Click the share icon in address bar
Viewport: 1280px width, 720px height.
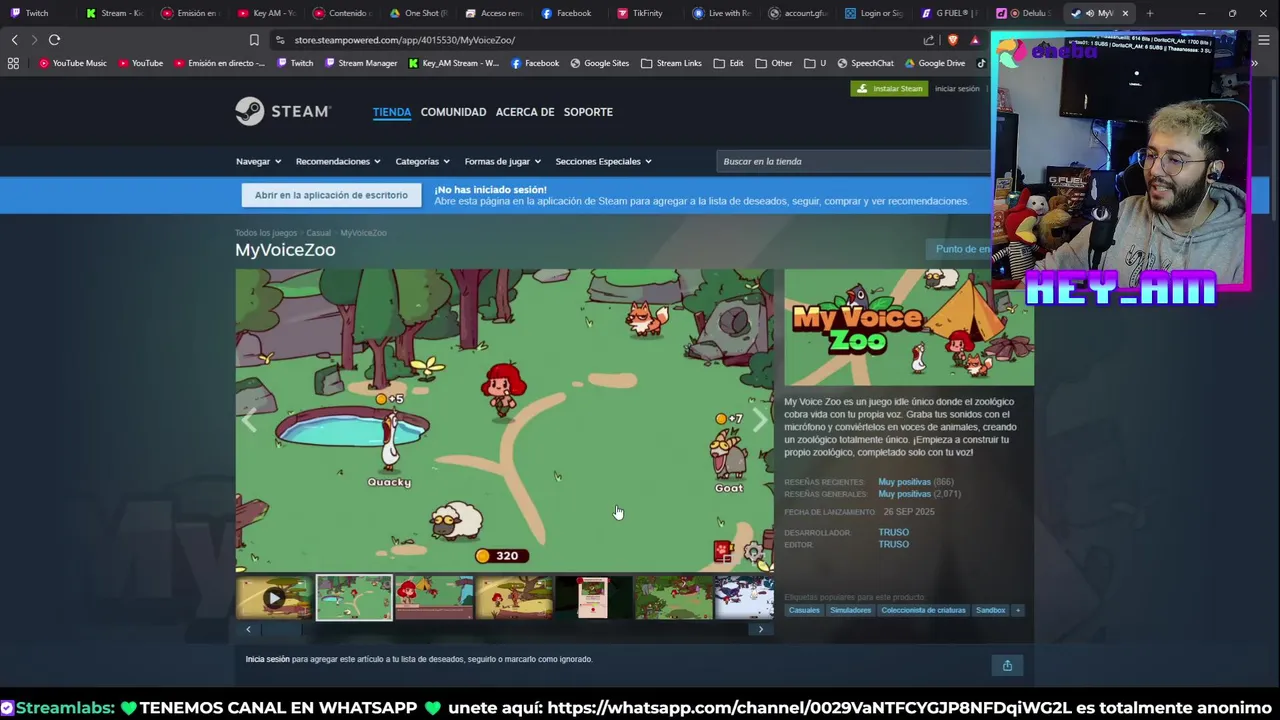929,40
